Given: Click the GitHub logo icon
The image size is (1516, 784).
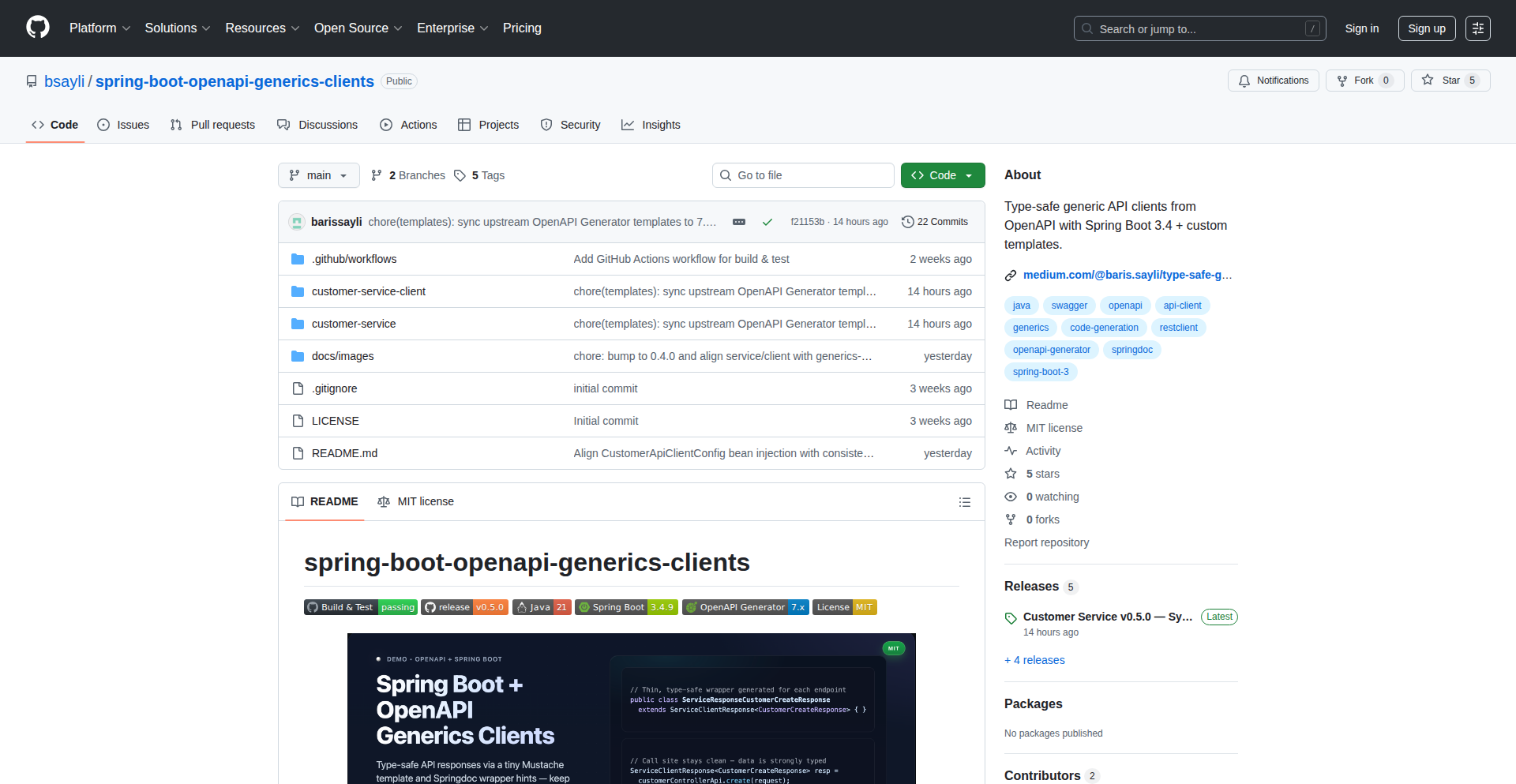Looking at the screenshot, I should (x=38, y=28).
